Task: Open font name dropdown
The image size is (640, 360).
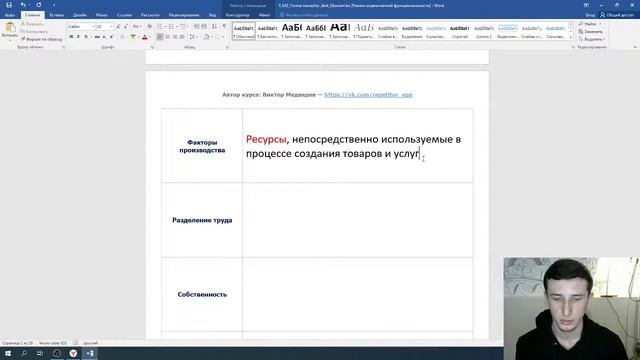Action: [x=93, y=27]
